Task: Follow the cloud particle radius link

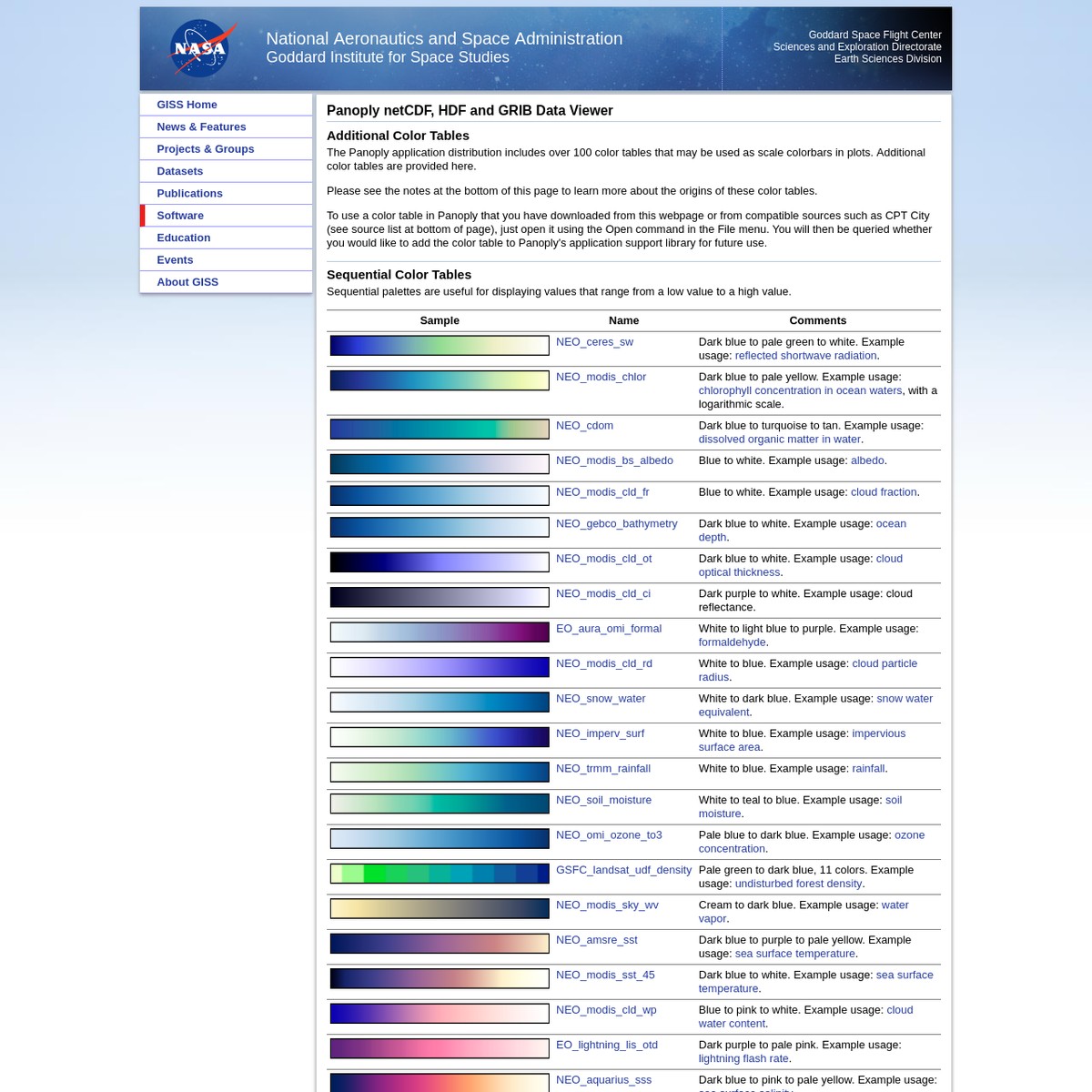Action: pos(808,671)
